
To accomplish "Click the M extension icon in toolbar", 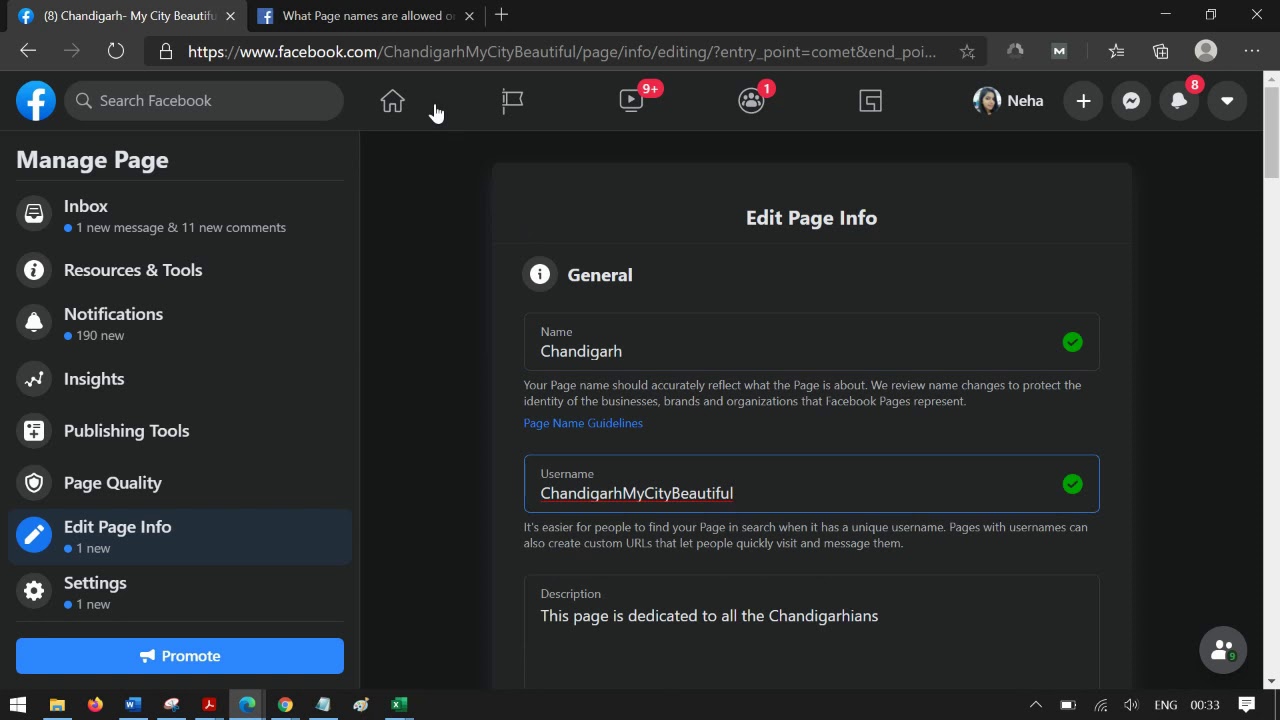I will 1059,51.
